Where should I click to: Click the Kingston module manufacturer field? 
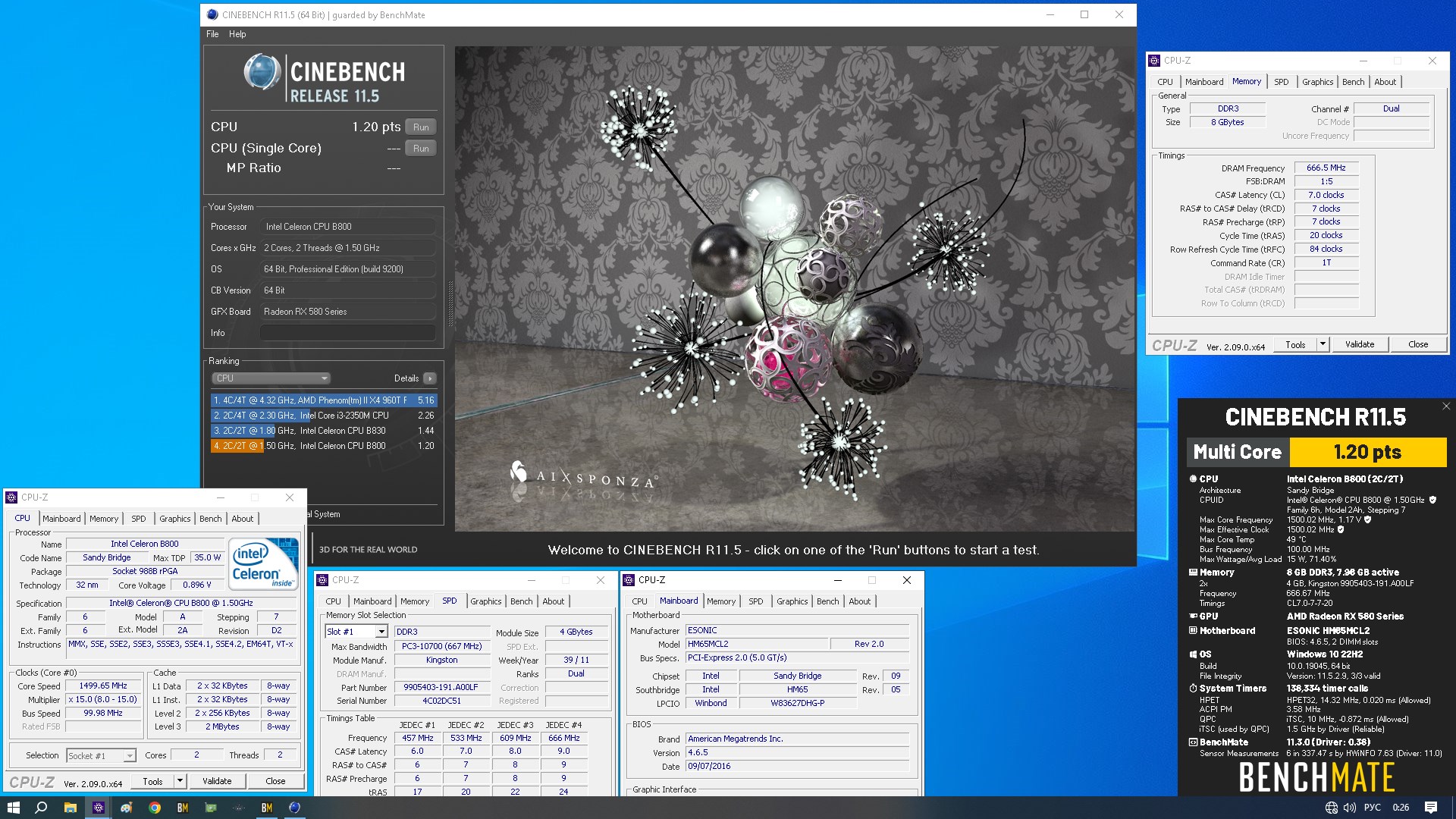pyautogui.click(x=441, y=661)
